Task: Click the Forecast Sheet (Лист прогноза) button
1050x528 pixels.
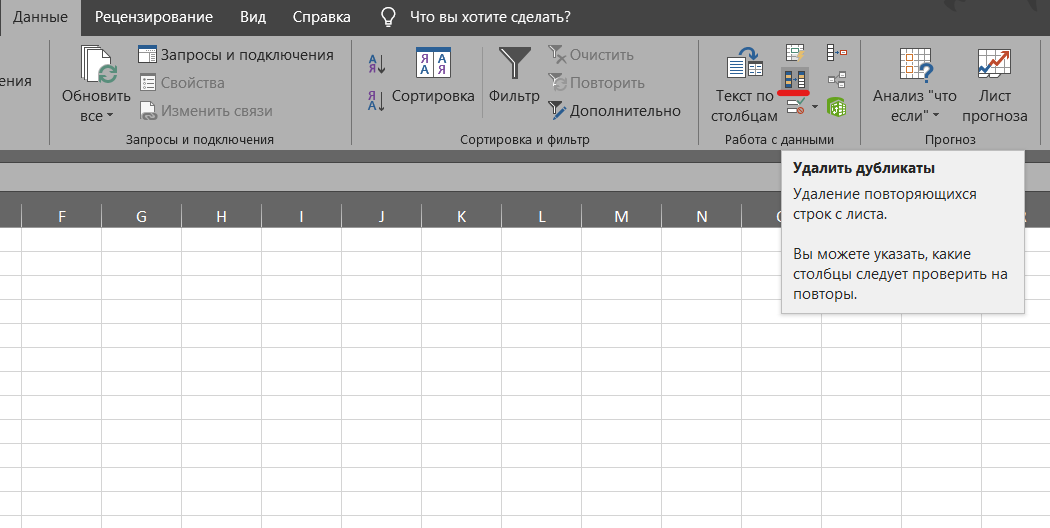Action: pyautogui.click(x=994, y=84)
